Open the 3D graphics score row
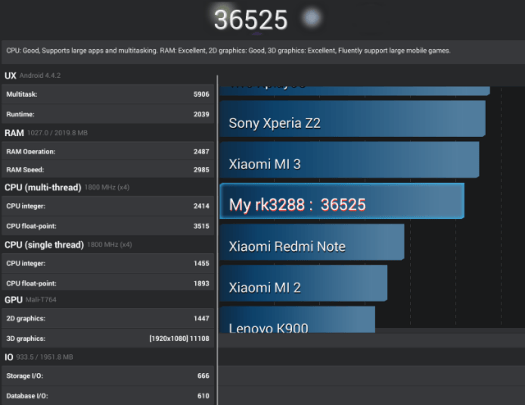 (108, 338)
